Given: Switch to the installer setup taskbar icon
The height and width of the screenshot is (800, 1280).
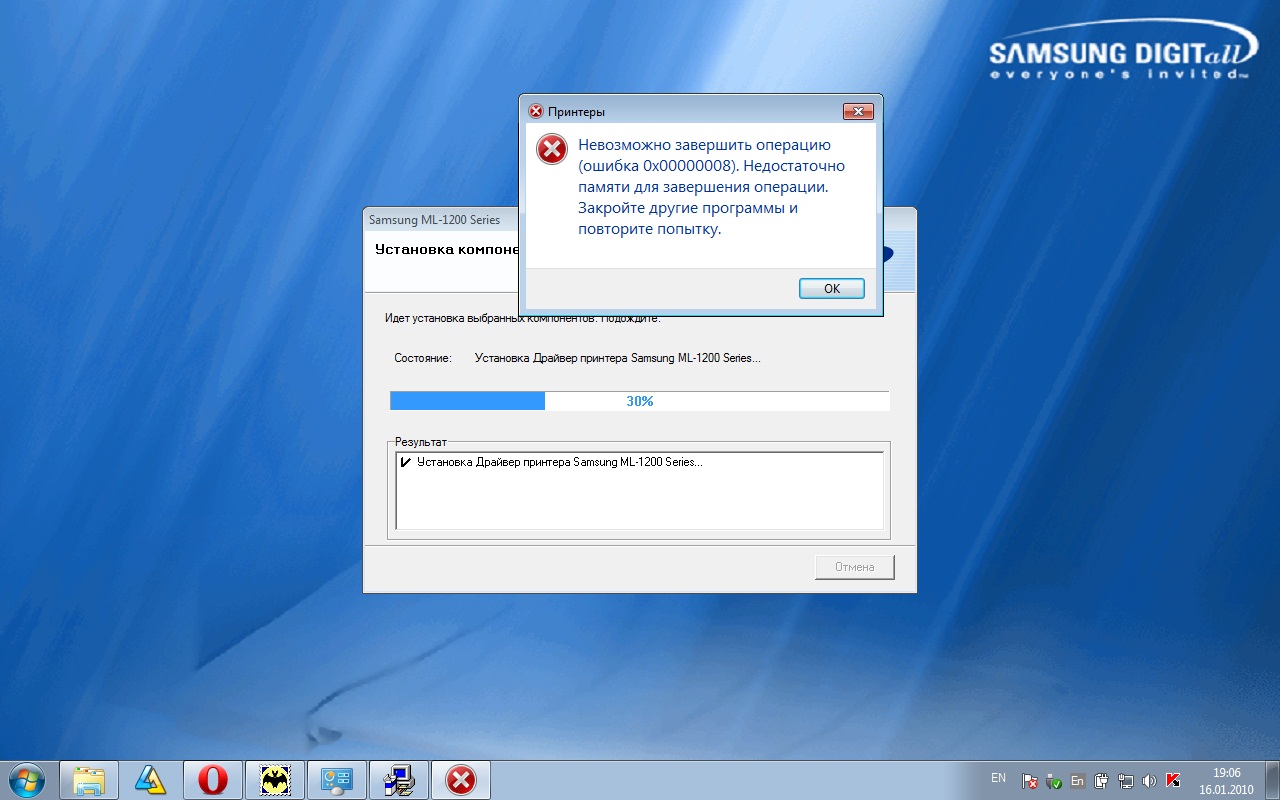Looking at the screenshot, I should tap(399, 779).
